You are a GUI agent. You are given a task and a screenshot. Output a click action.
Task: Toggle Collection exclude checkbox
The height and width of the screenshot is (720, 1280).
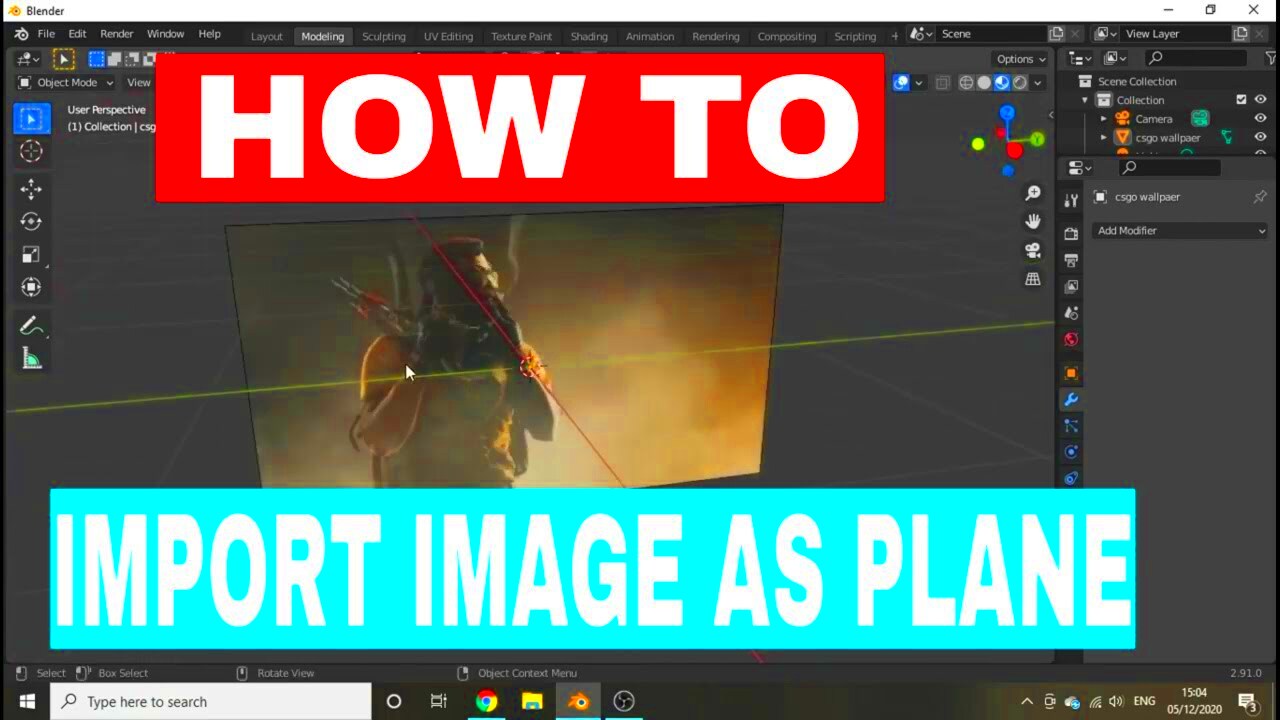(x=1241, y=100)
